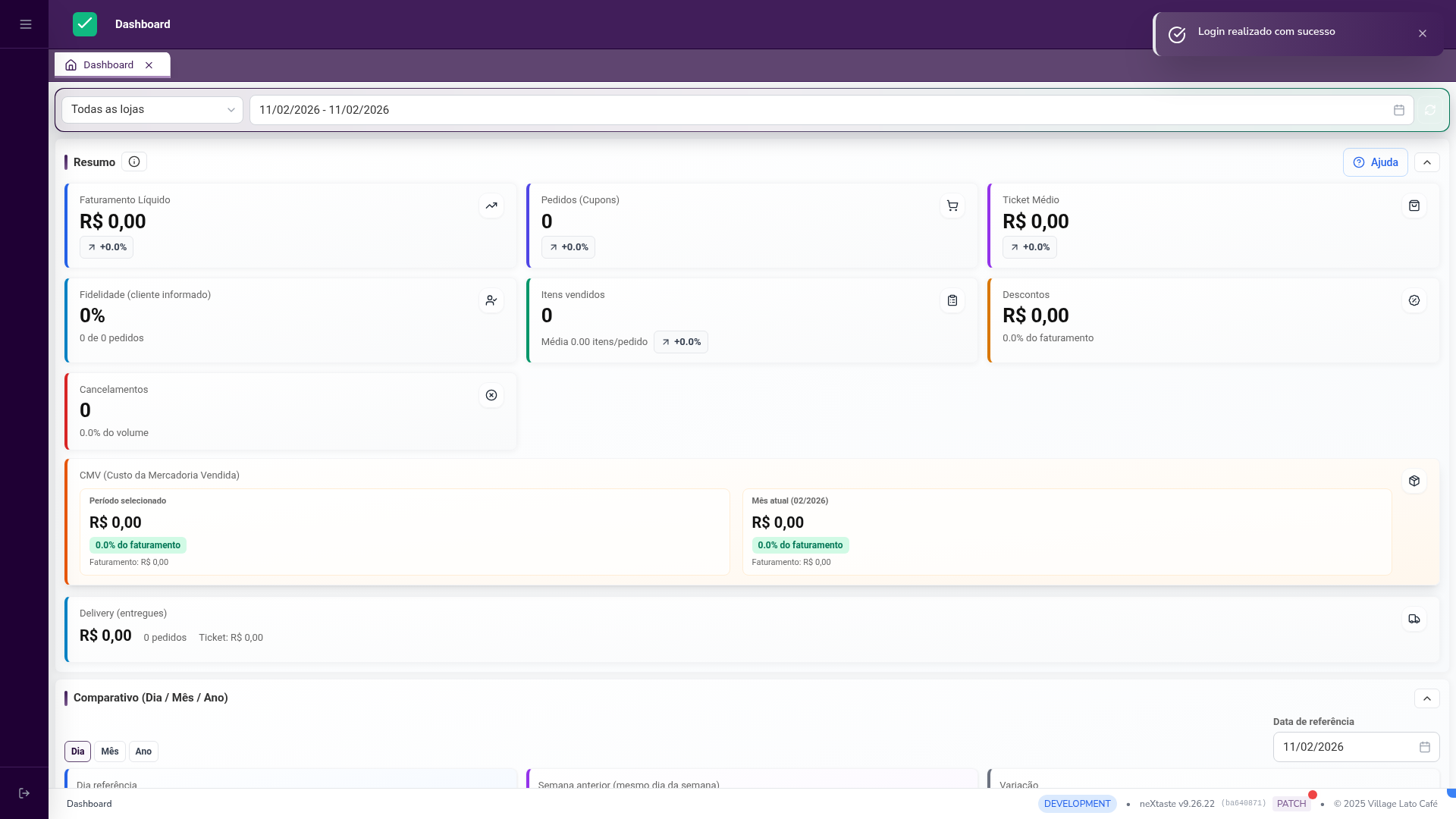Screen dimensions: 1456x819
Task: Collapse the Resumo section
Action: [x=1428, y=162]
